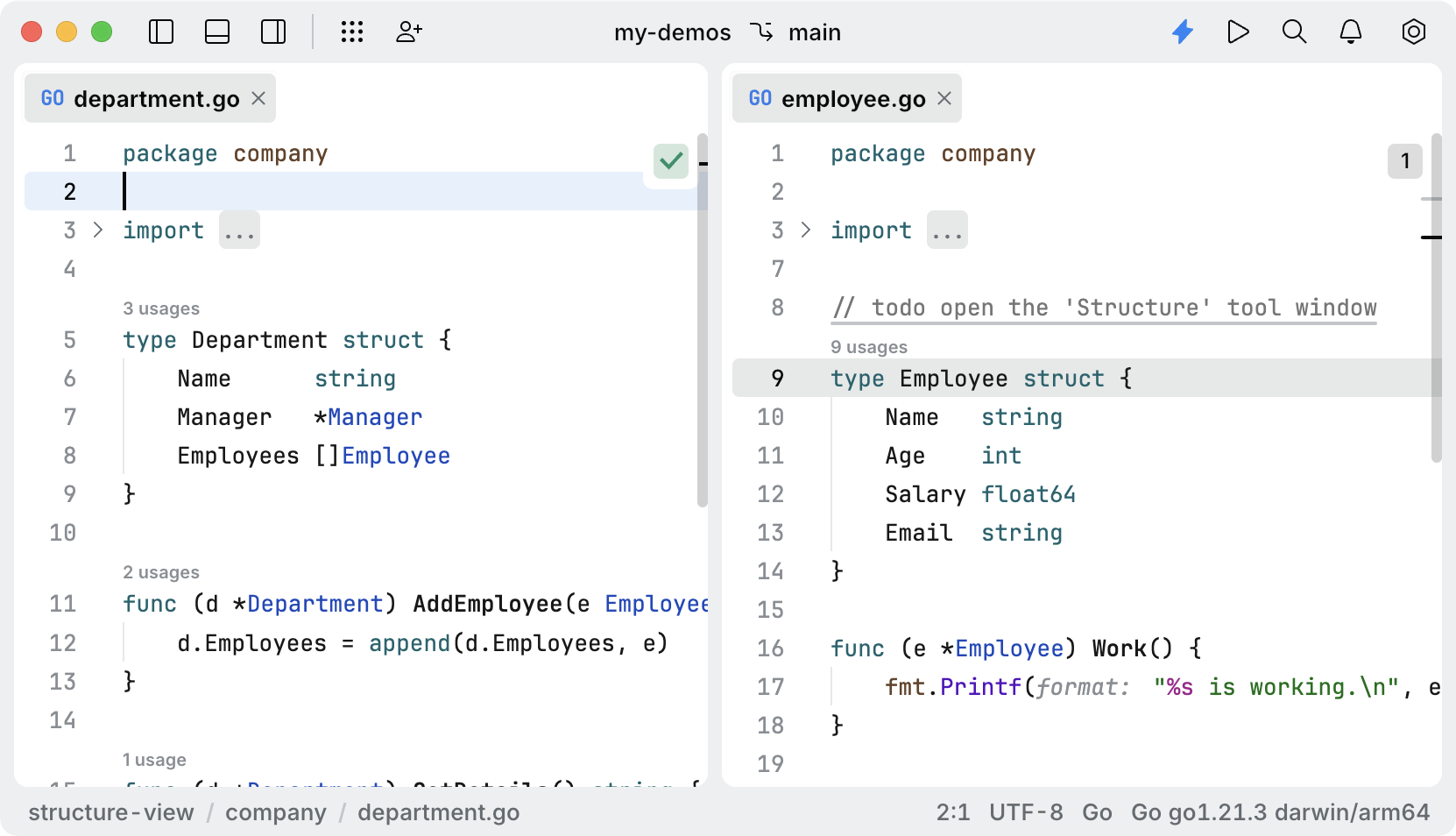
Task: Open the workspaces grid icon
Action: click(x=352, y=32)
